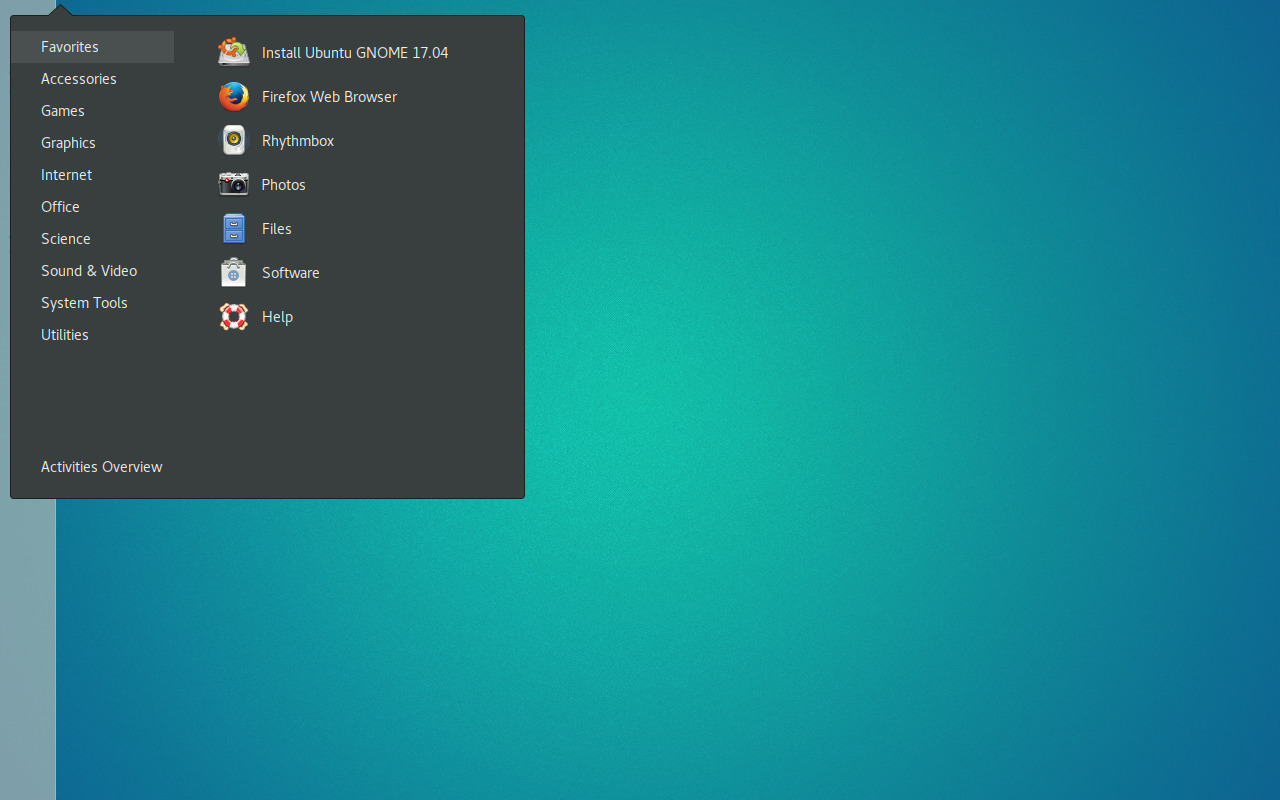Select the Science category
The image size is (1280, 800).
(65, 238)
